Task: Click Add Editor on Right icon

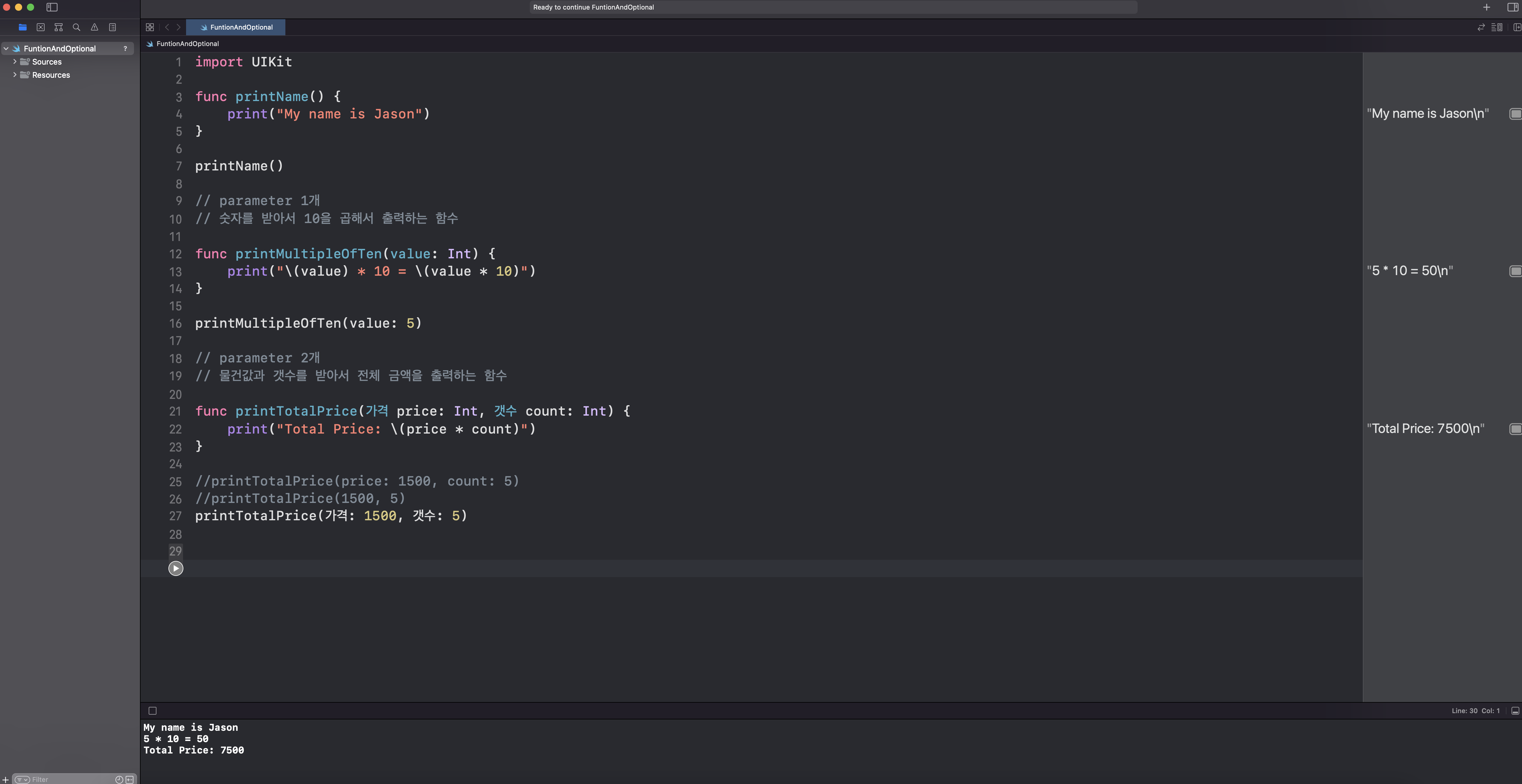Action: pos(1516,27)
